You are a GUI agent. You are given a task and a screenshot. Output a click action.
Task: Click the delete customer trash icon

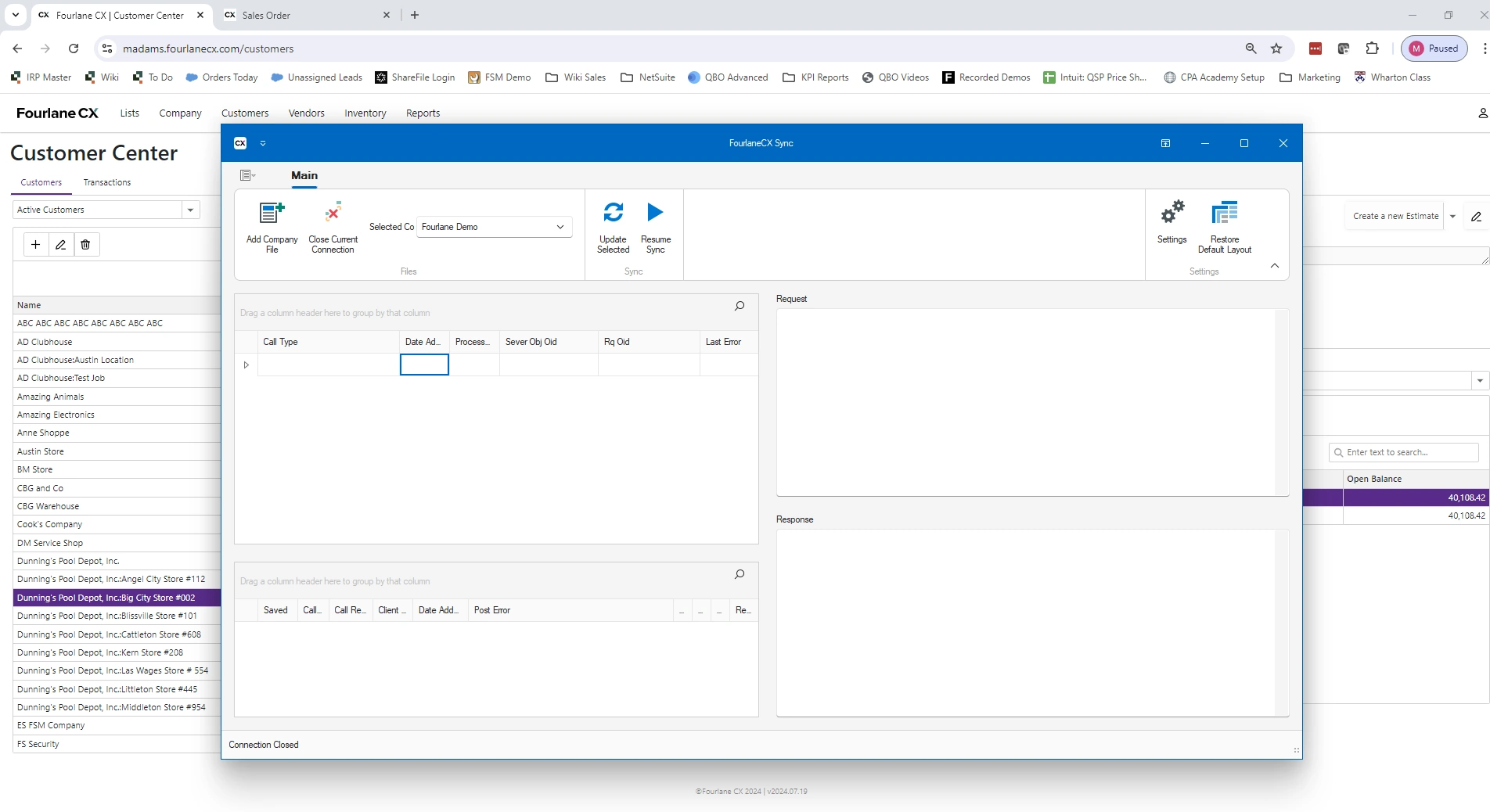pos(85,245)
